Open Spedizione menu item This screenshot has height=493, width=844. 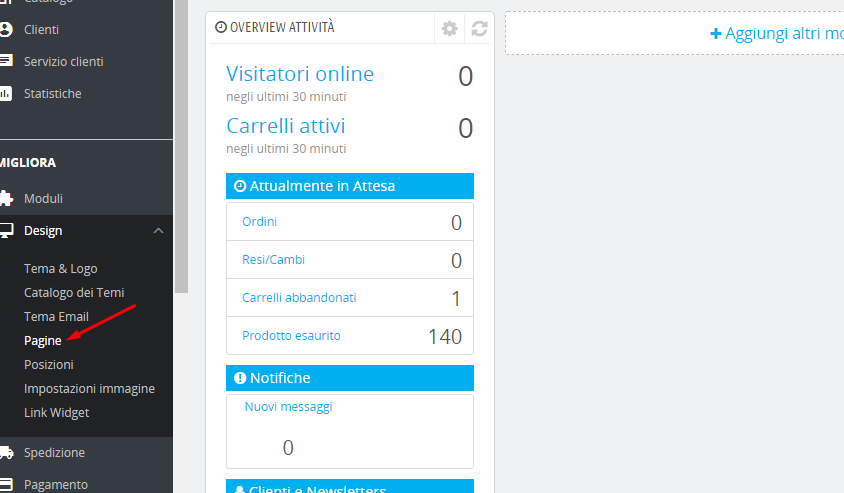pyautogui.click(x=54, y=453)
